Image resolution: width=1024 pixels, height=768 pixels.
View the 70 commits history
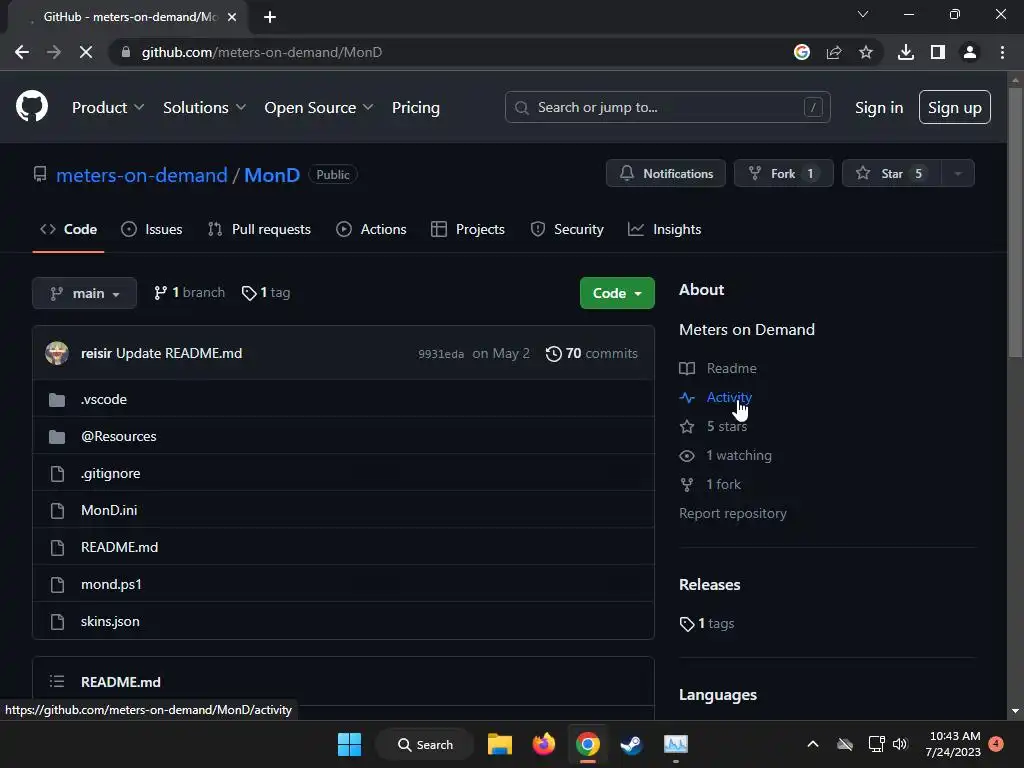coord(592,353)
